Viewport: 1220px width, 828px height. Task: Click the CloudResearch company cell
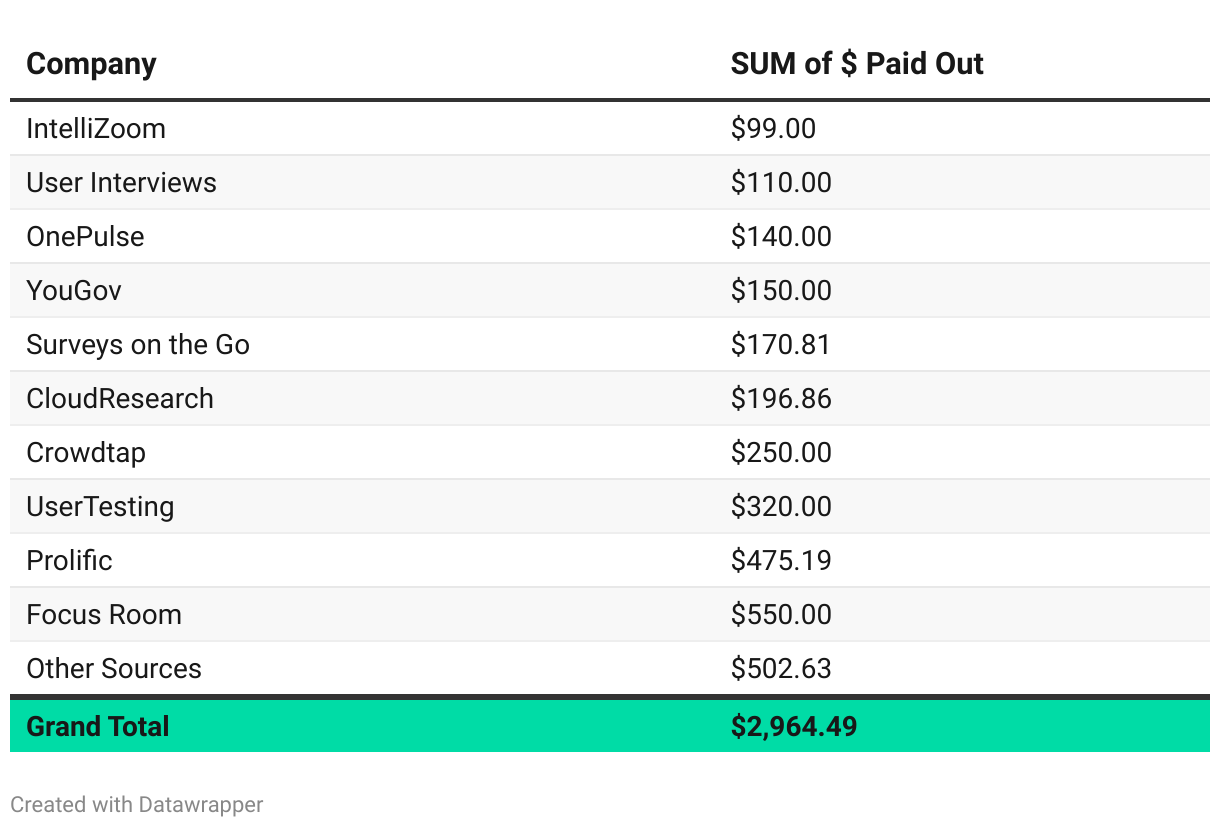pyautogui.click(x=120, y=399)
